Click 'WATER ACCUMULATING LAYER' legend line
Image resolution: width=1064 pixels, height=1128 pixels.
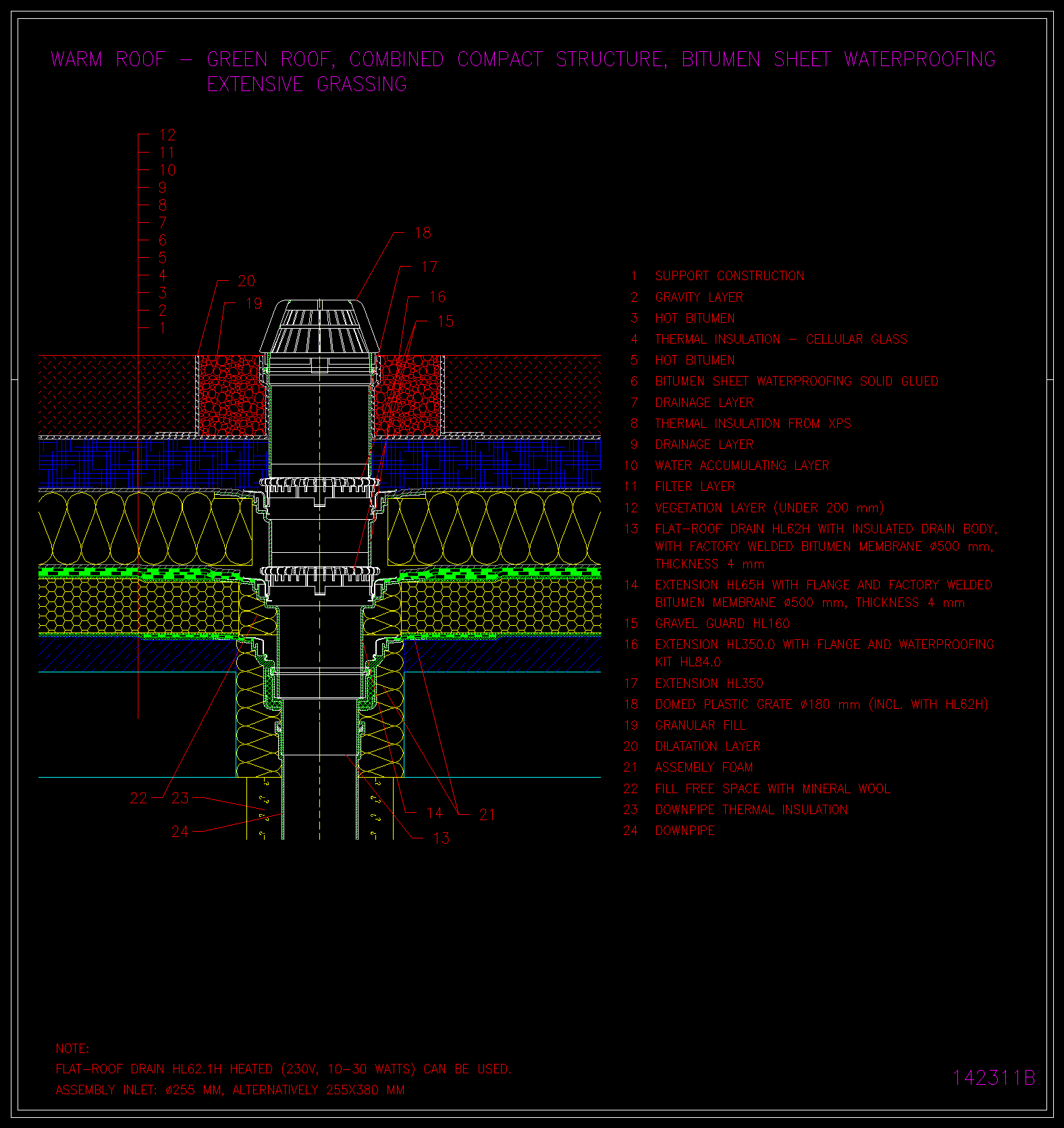pos(742,466)
